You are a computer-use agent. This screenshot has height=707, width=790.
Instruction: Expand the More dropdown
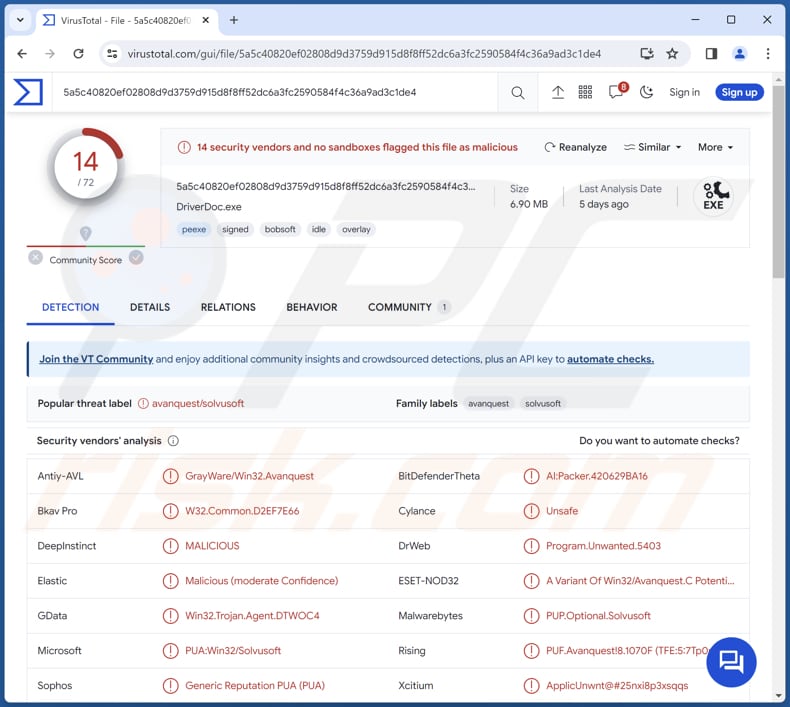[x=715, y=147]
